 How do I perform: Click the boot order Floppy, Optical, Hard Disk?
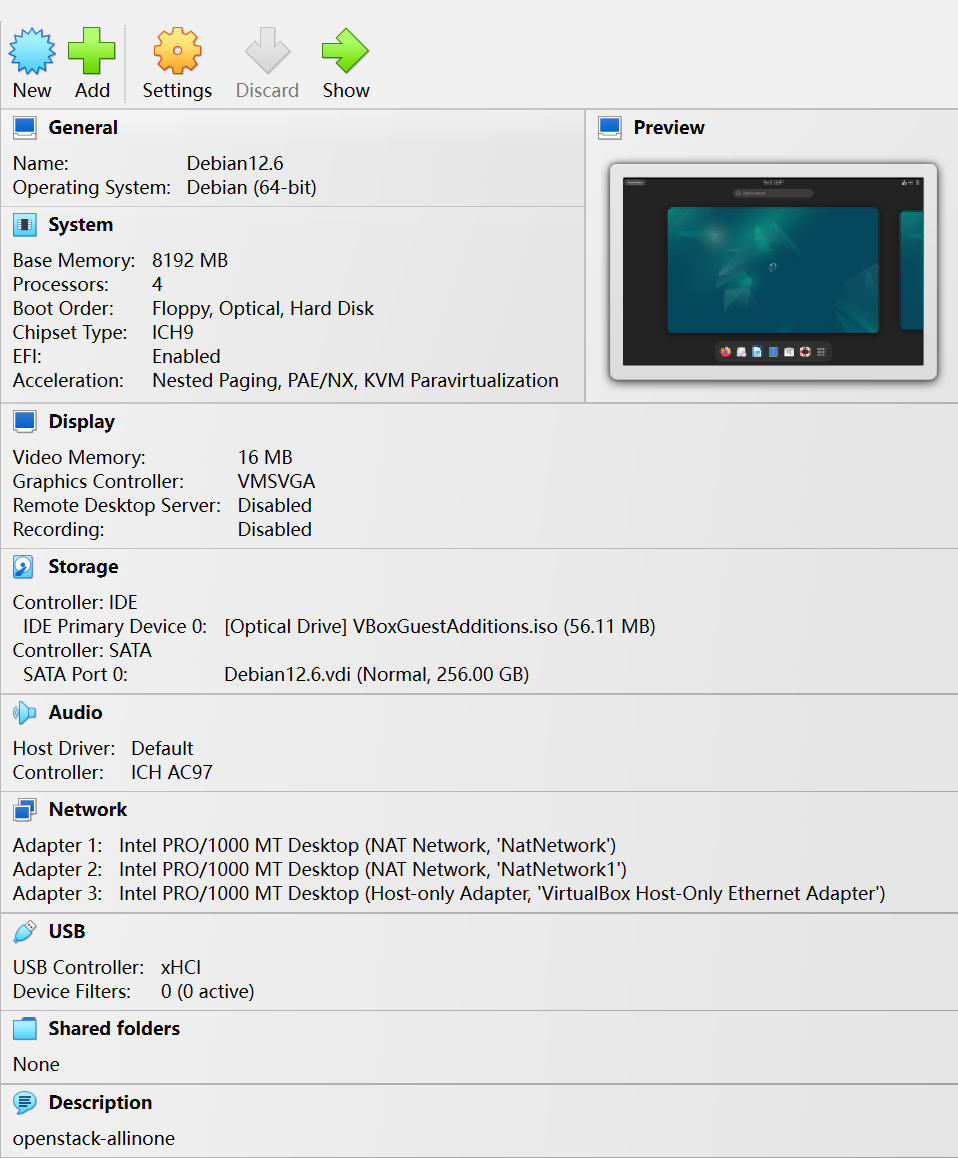coord(263,309)
